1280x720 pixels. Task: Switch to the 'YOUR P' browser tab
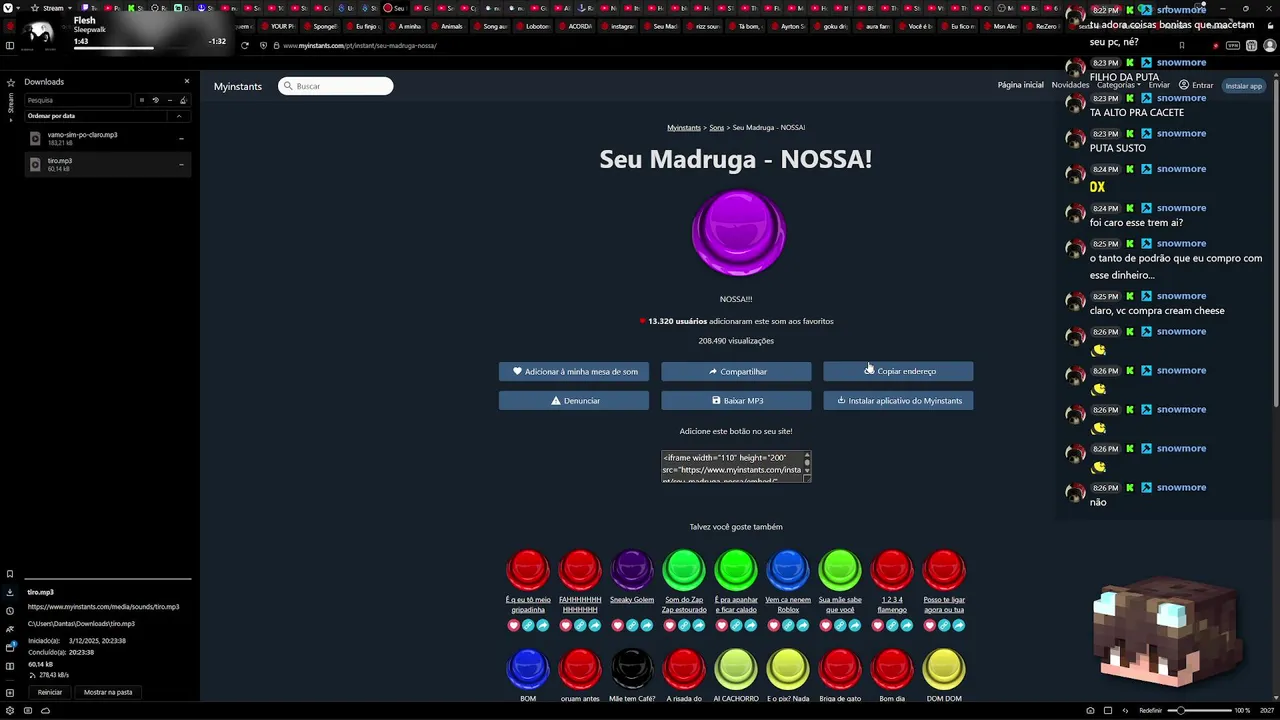pos(278,26)
